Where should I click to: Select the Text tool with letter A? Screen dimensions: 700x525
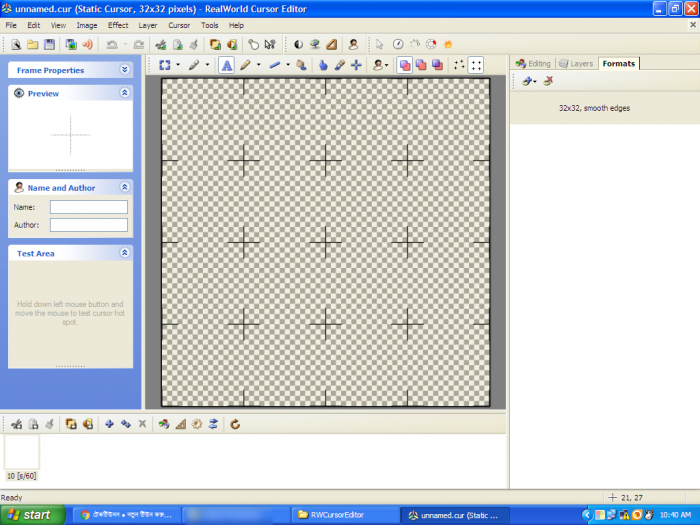(x=226, y=65)
